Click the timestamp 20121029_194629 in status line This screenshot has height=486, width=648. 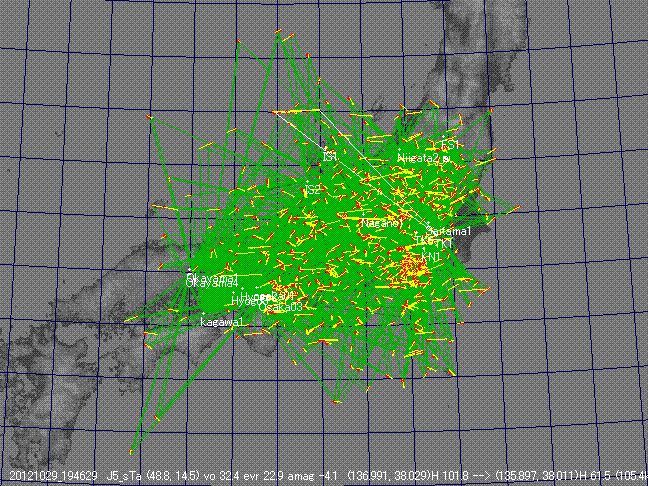coord(53,475)
